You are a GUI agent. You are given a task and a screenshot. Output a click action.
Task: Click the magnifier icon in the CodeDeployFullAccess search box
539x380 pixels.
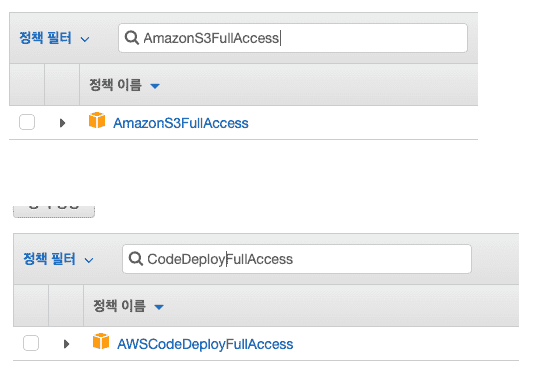(136, 259)
